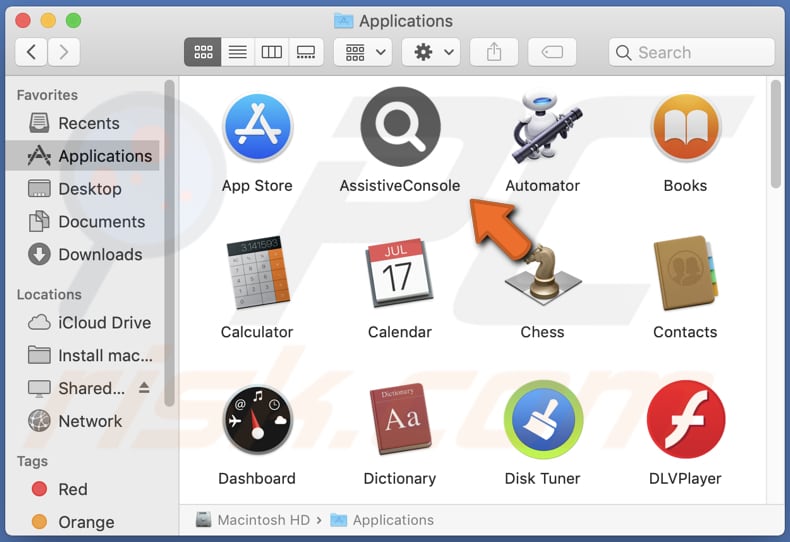Viewport: 790px width, 542px height.
Task: Filter by the Red tag
Action: coord(84,489)
